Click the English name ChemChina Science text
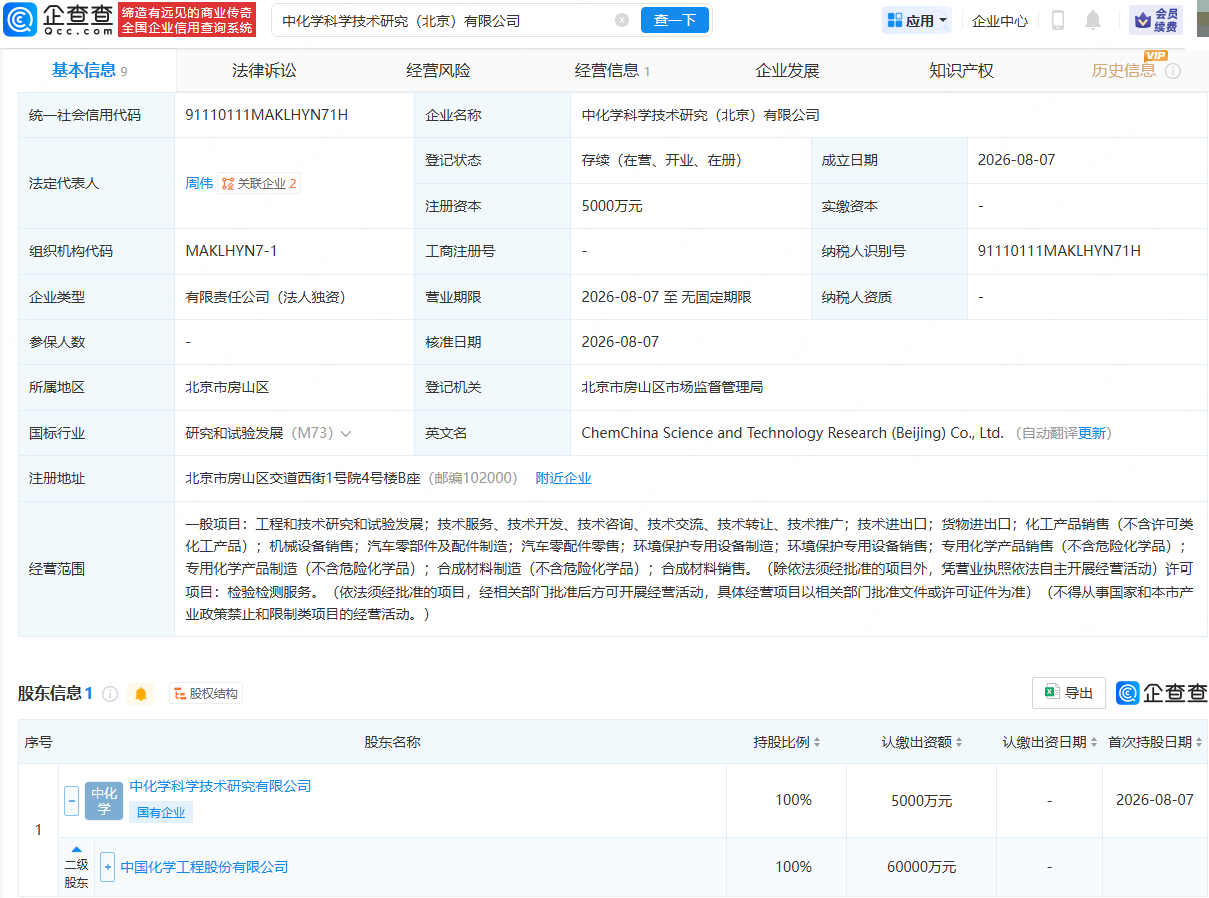The width and height of the screenshot is (1209, 898). pyautogui.click(x=793, y=434)
